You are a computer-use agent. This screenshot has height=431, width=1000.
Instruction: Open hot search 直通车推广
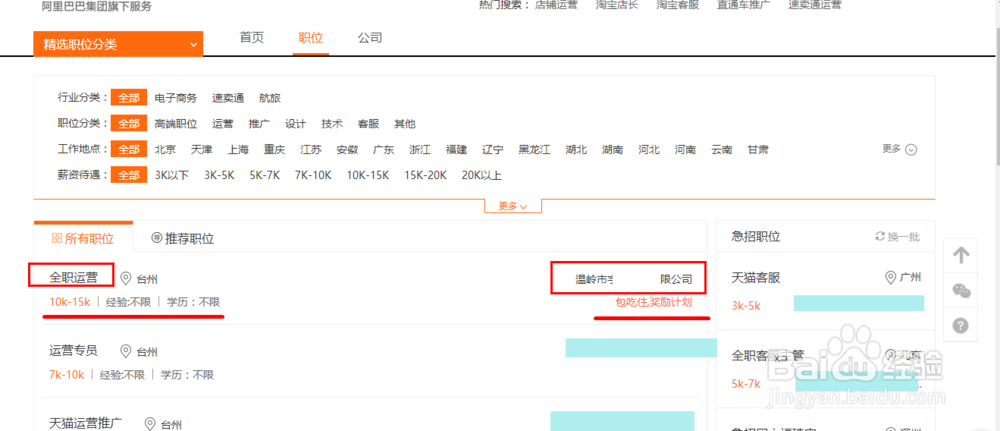click(x=744, y=4)
